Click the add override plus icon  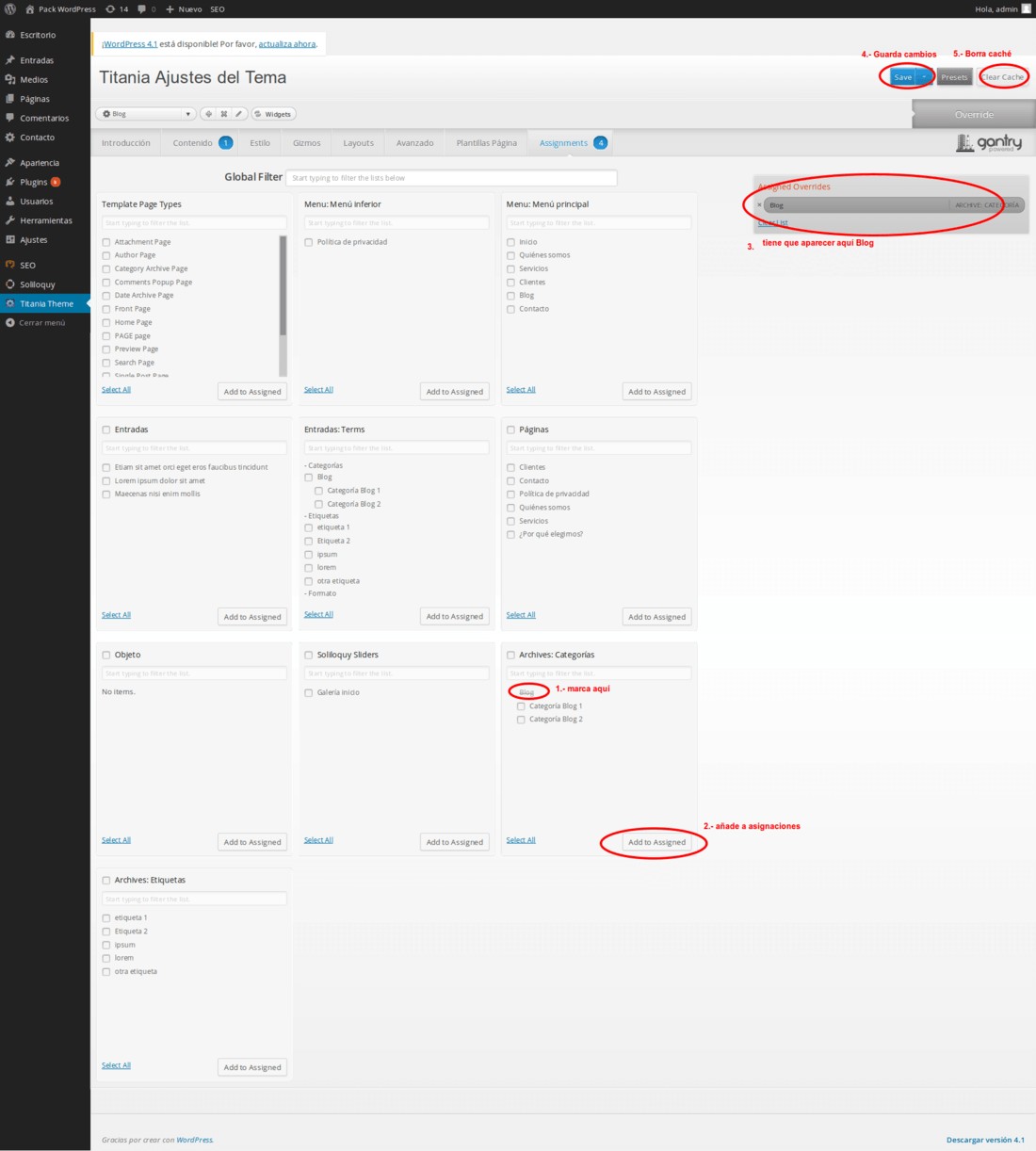click(208, 114)
